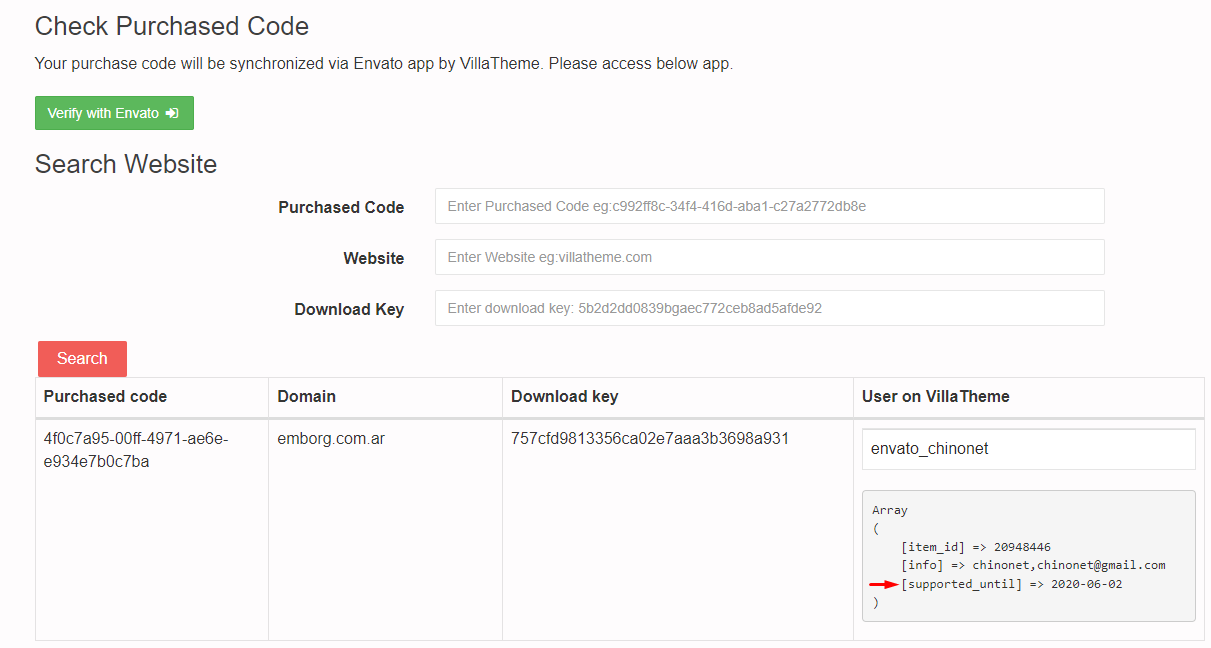Click the envato_chinonet user field
The height and width of the screenshot is (648, 1211).
click(x=1028, y=449)
